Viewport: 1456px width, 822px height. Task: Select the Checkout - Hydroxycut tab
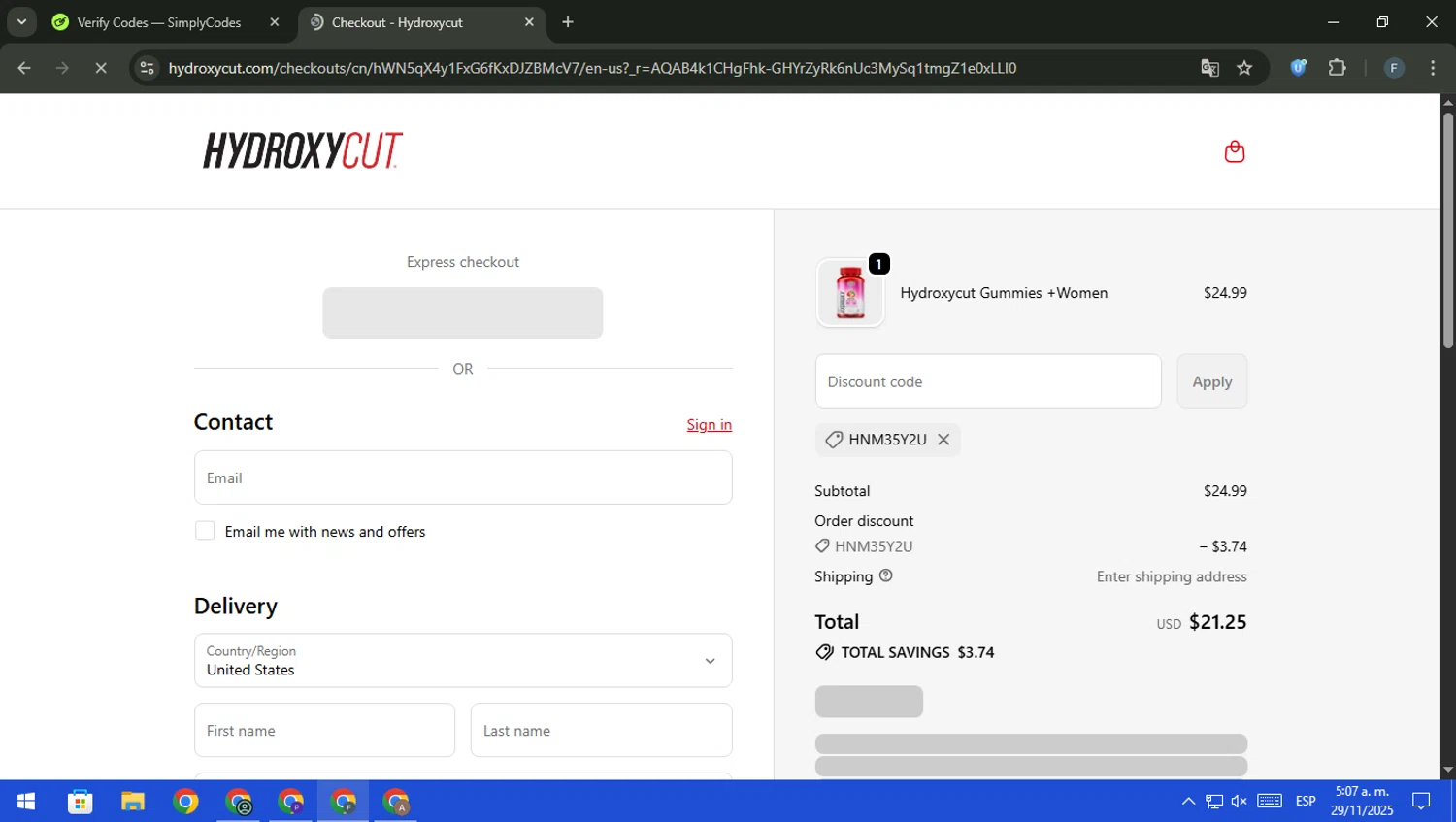coord(396,22)
